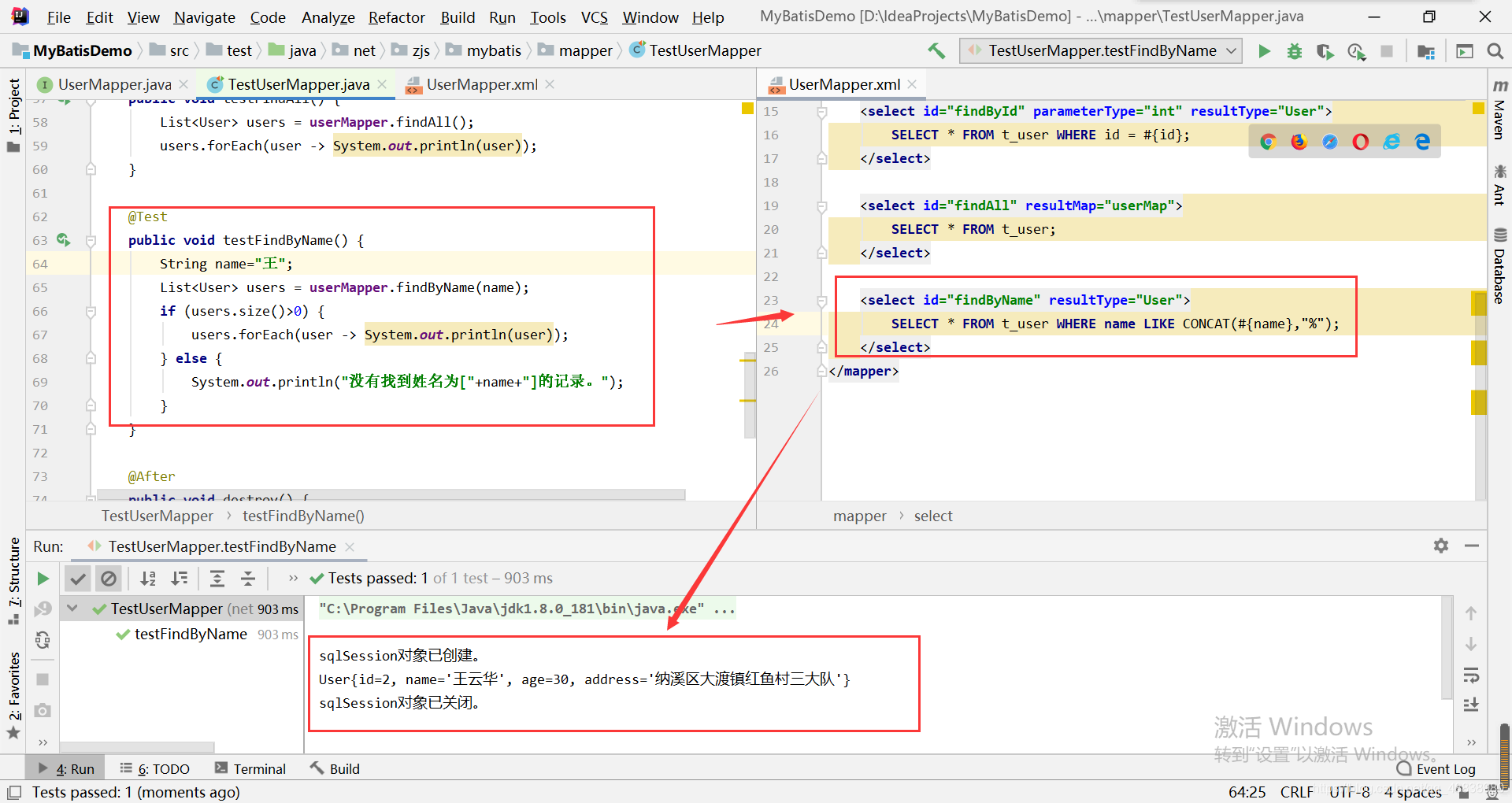Screen dimensions: 1512x803
Task: Fold the select findAll block at line 19
Action: point(821,206)
